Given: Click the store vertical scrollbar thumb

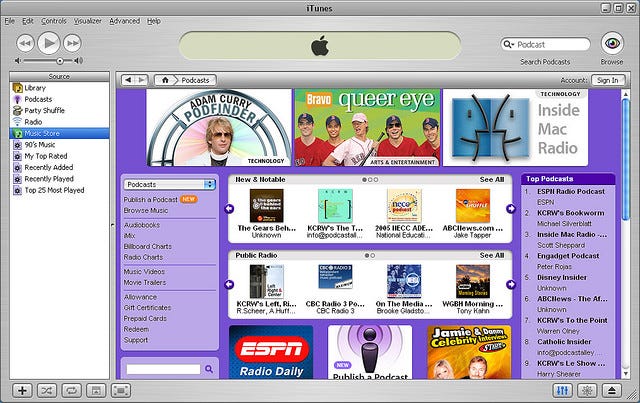Looking at the screenshot, I should (626, 160).
